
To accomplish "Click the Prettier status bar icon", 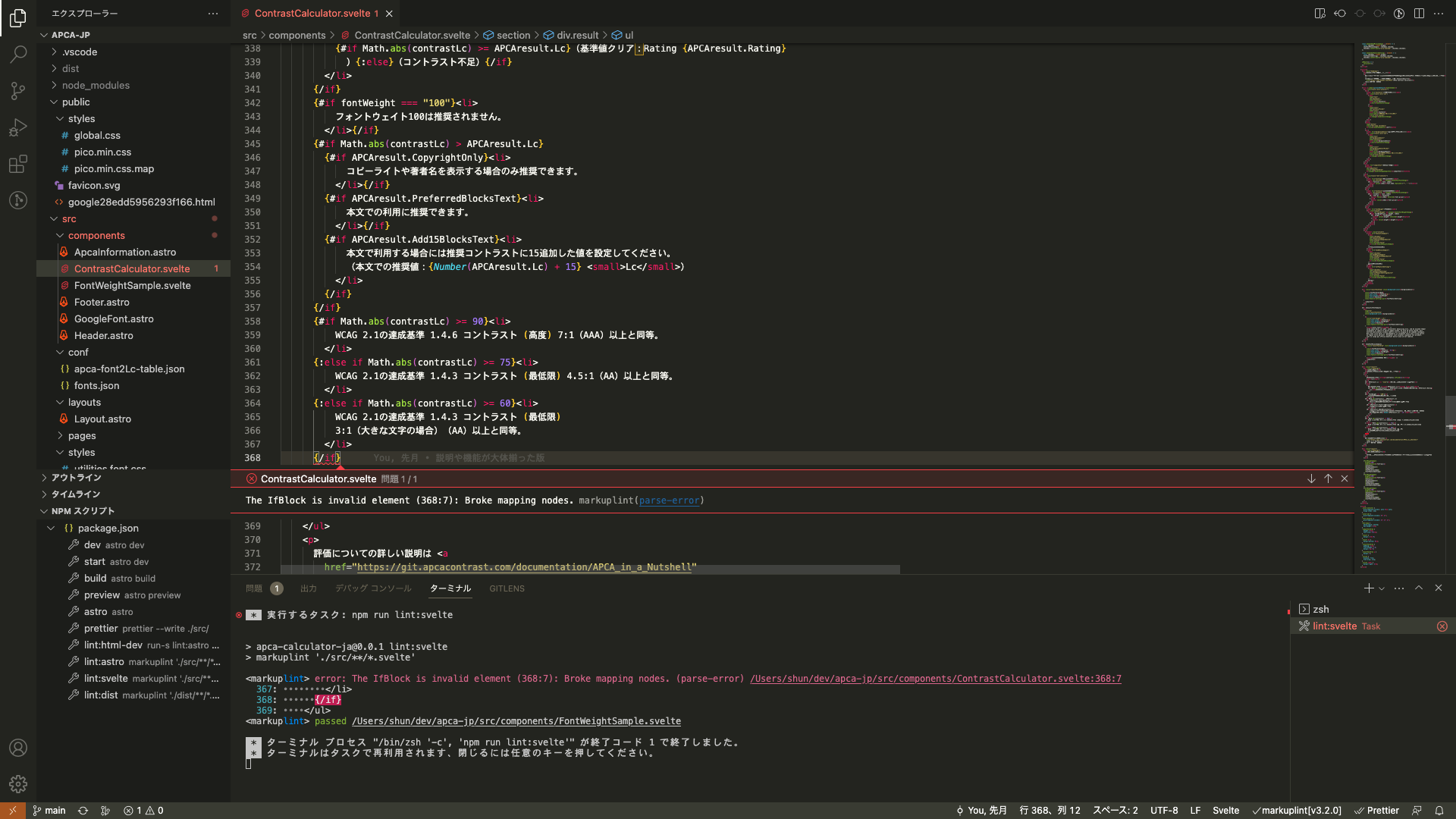I will tap(1376, 810).
